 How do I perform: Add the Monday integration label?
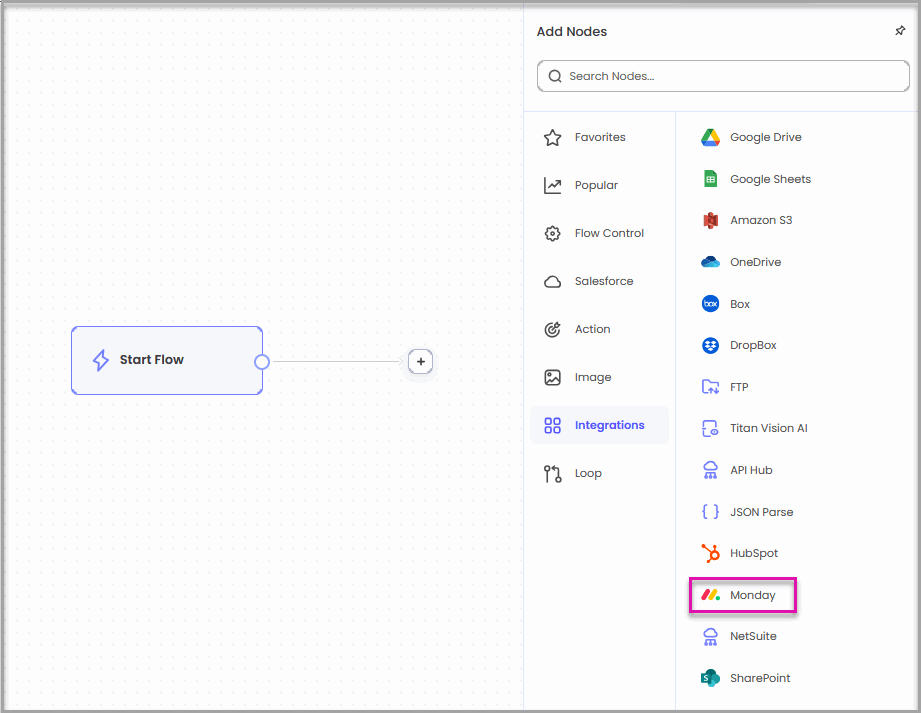pos(752,596)
